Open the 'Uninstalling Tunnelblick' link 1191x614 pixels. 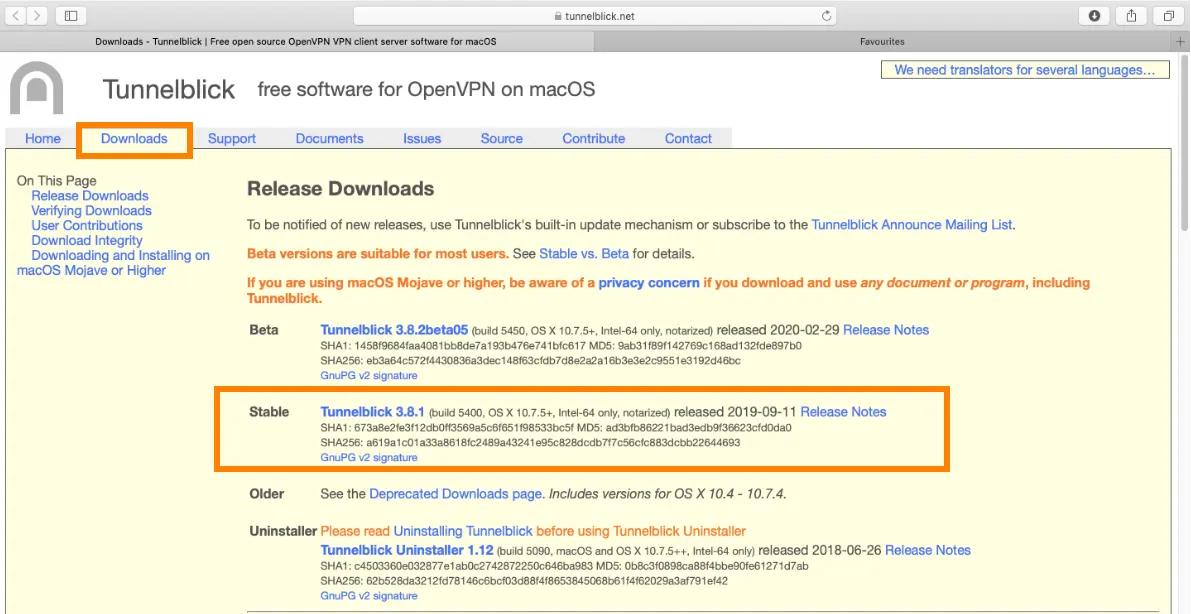(x=463, y=531)
